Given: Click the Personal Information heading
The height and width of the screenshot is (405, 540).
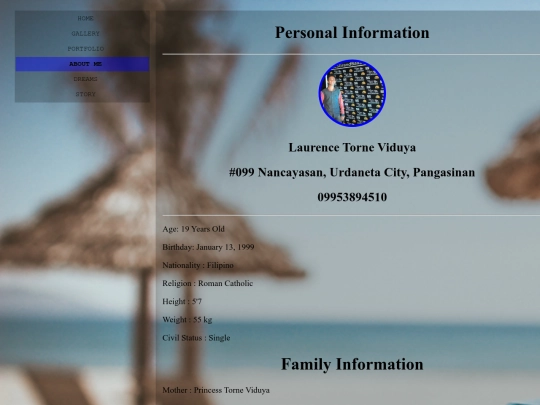Looking at the screenshot, I should [352, 33].
